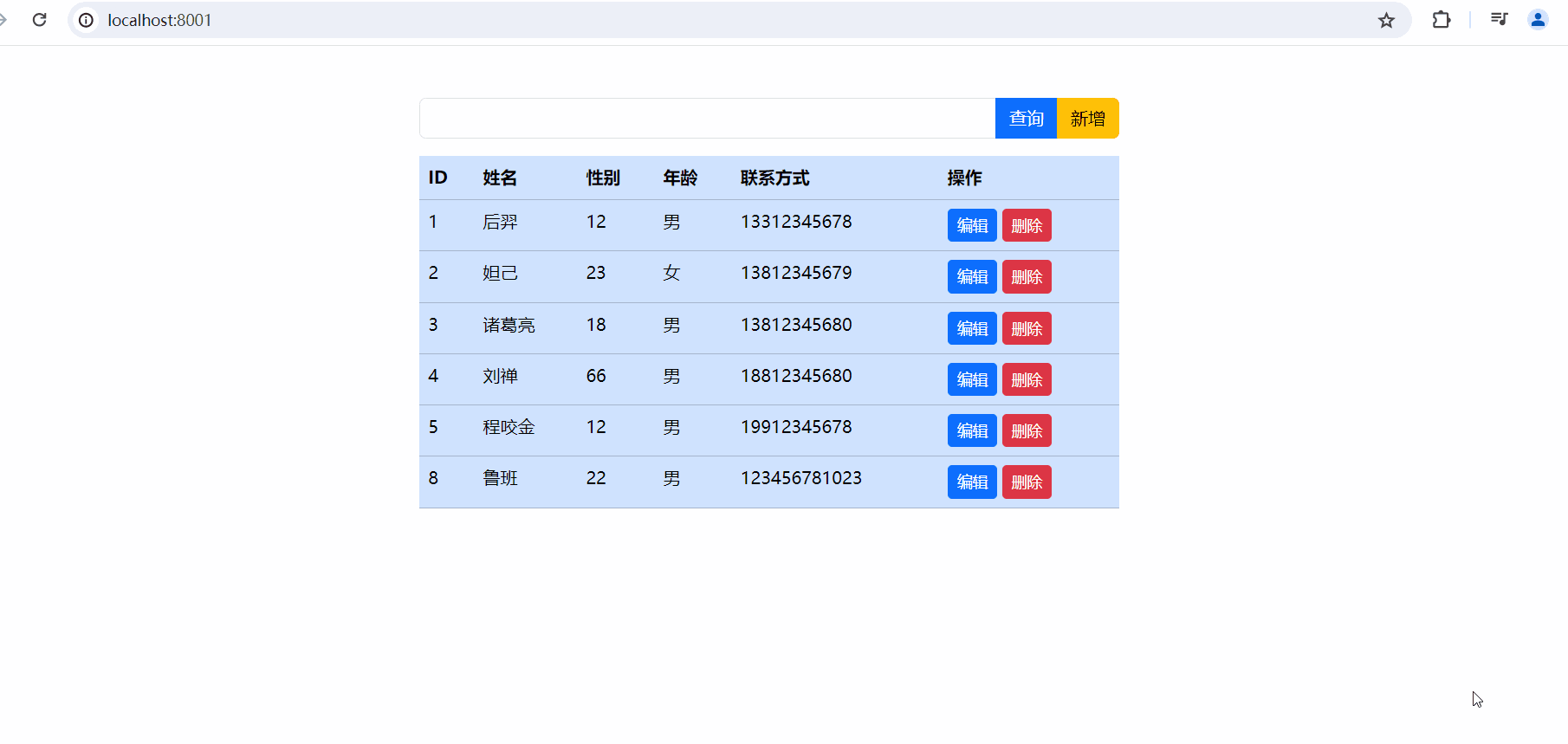Edit the row for 诸葛亮
The height and width of the screenshot is (744, 1568).
coord(972,328)
